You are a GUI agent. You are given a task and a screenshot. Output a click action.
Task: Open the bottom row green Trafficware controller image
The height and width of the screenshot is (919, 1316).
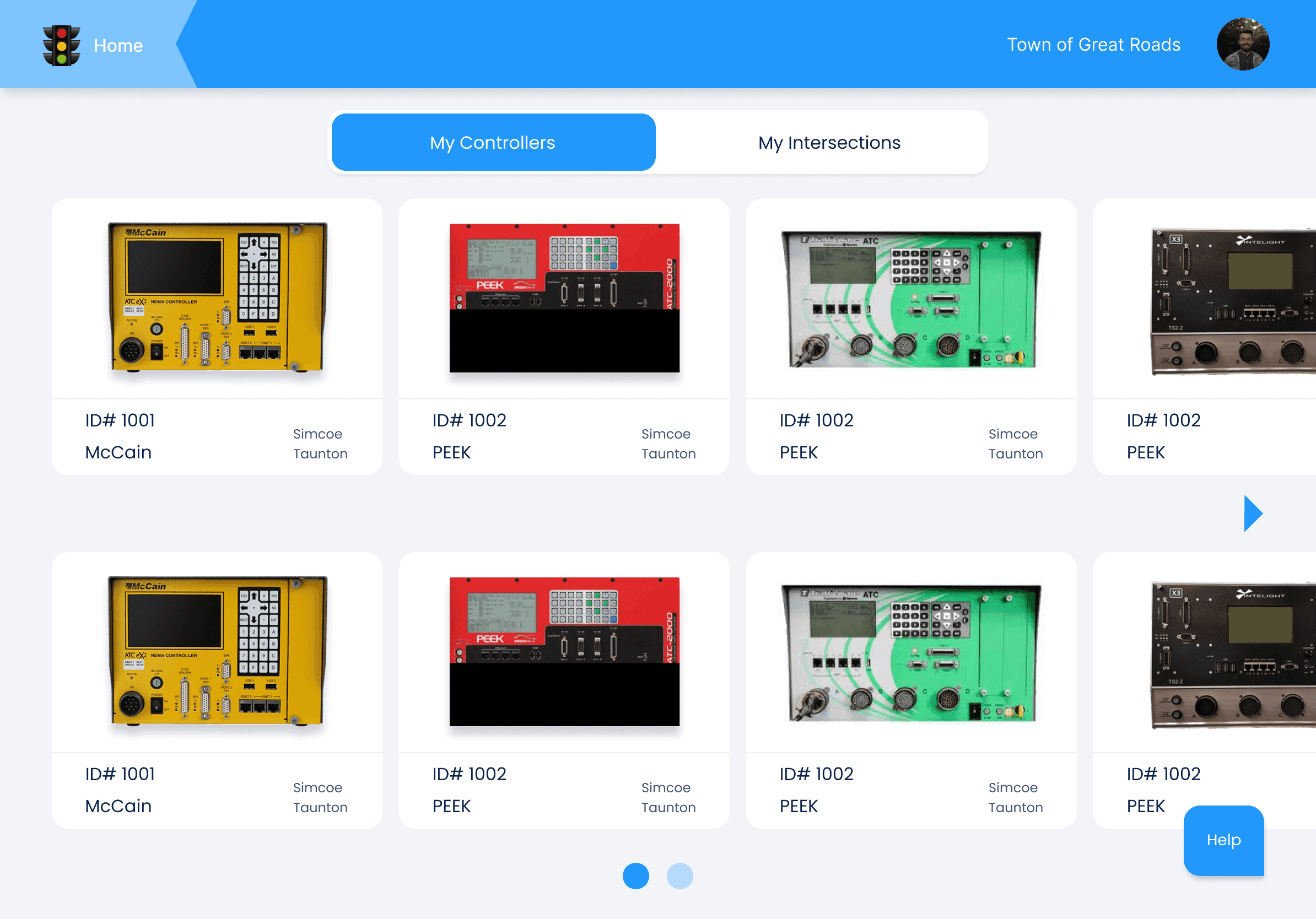tap(911, 652)
